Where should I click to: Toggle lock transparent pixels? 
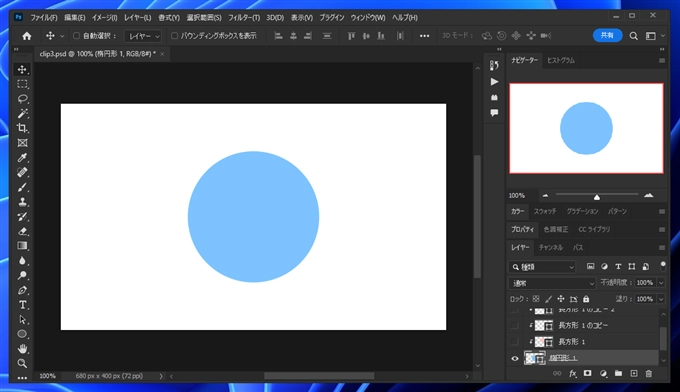click(x=536, y=299)
